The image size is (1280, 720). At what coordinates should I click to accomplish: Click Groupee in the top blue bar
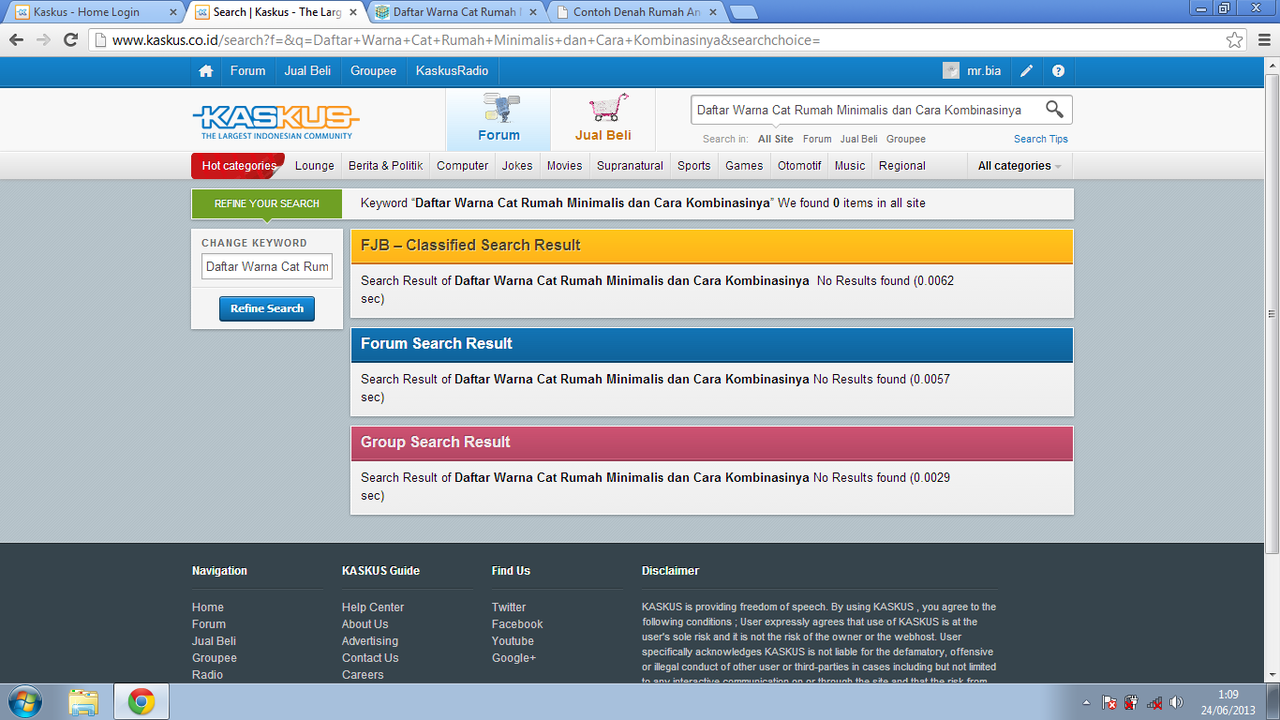pyautogui.click(x=374, y=71)
